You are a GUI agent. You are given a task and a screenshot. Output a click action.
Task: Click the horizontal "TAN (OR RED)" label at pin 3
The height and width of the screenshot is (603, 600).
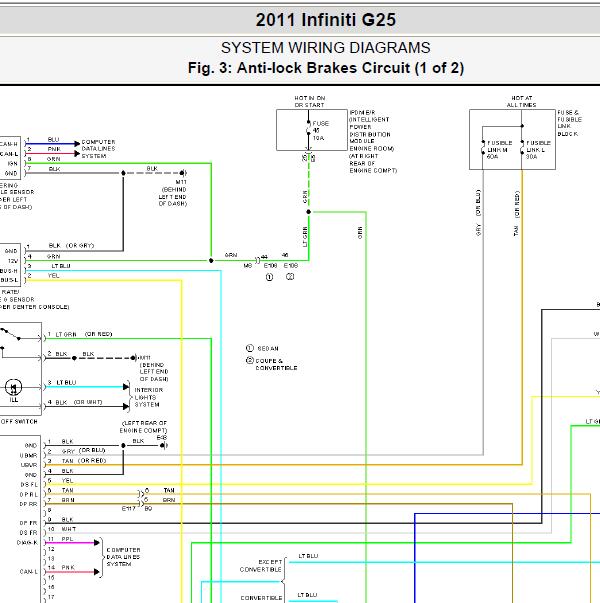coord(84,460)
